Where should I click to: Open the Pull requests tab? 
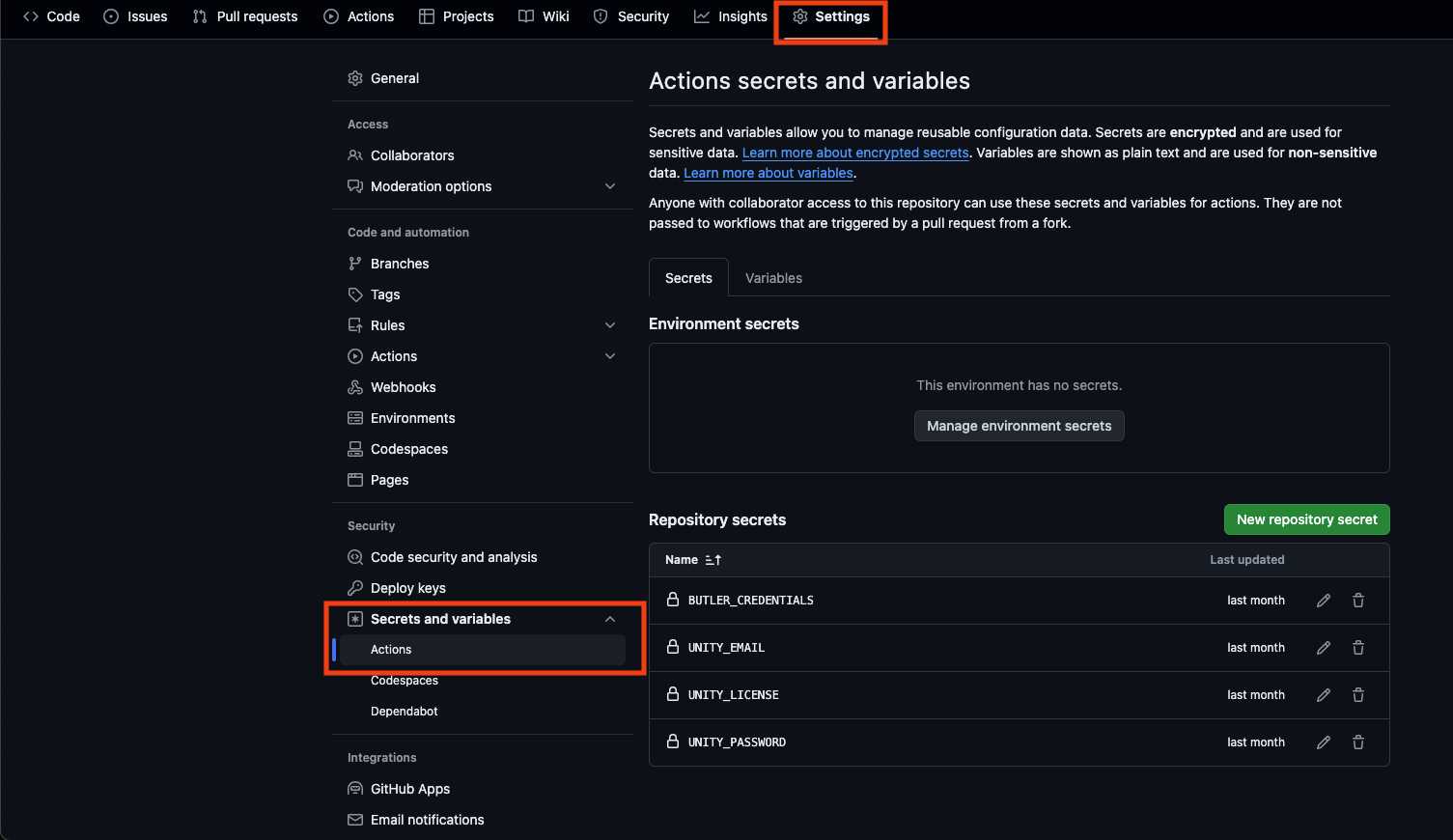point(245,16)
